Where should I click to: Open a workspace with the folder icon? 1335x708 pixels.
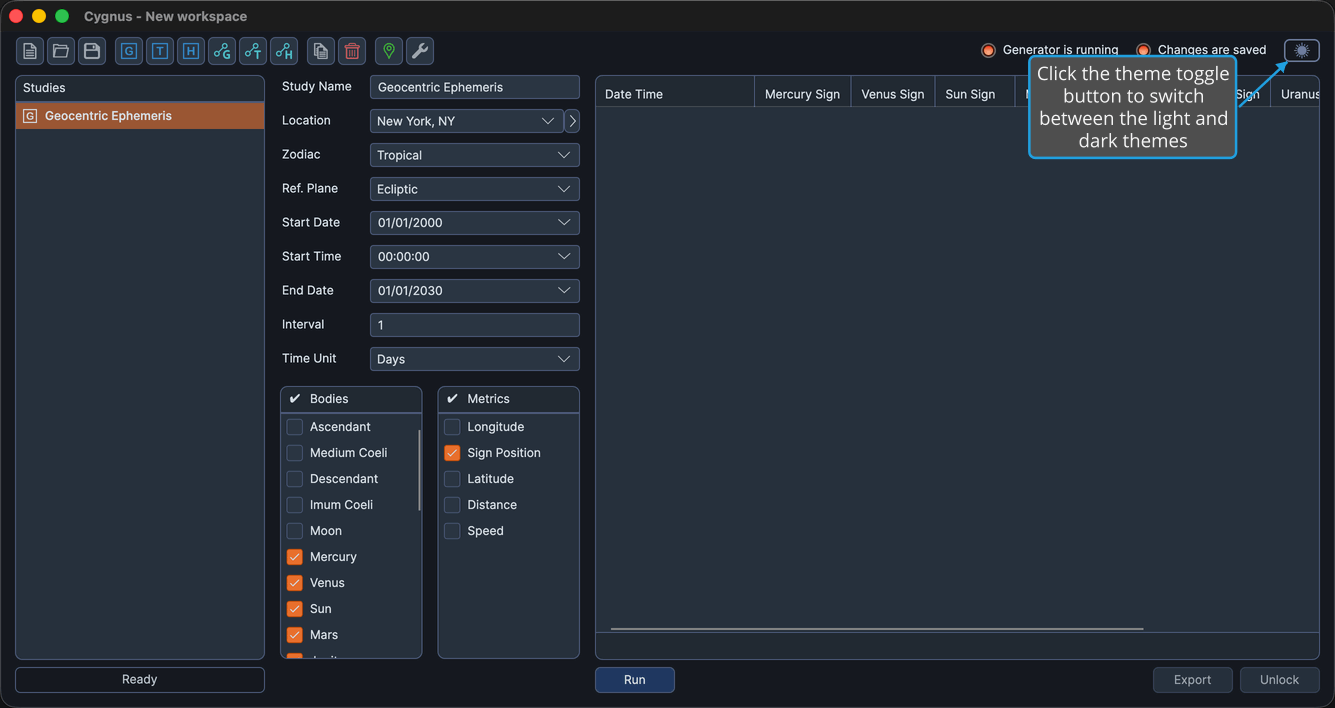point(61,51)
